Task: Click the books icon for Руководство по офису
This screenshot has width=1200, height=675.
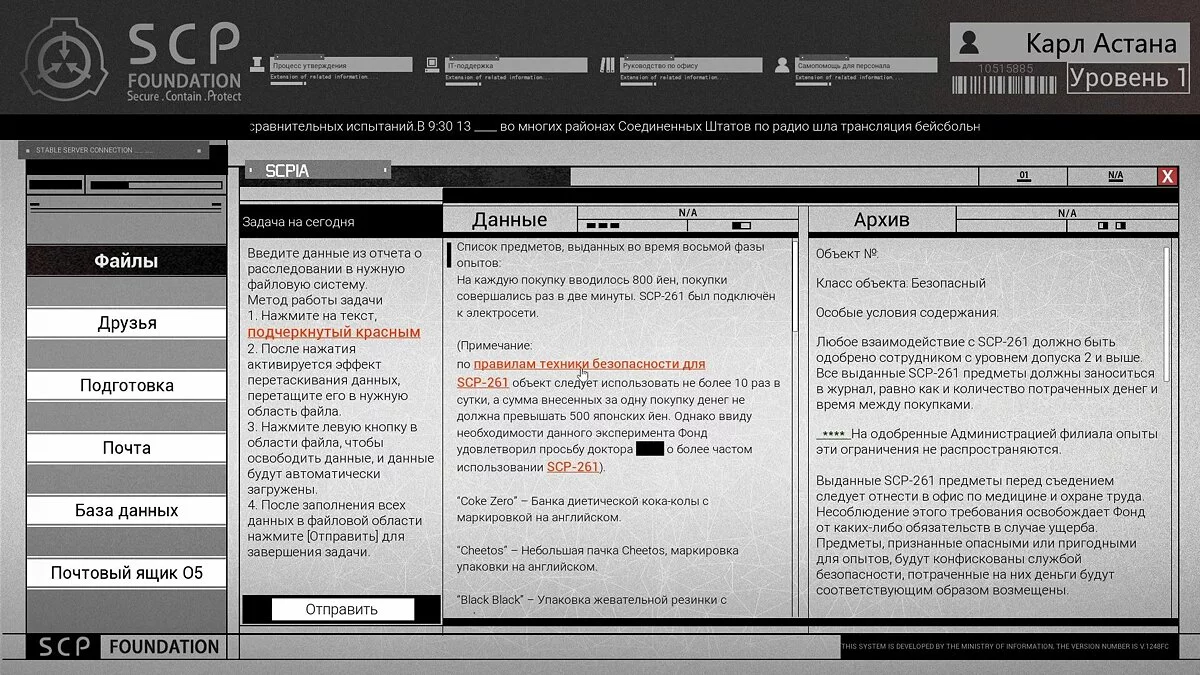Action: tap(608, 66)
